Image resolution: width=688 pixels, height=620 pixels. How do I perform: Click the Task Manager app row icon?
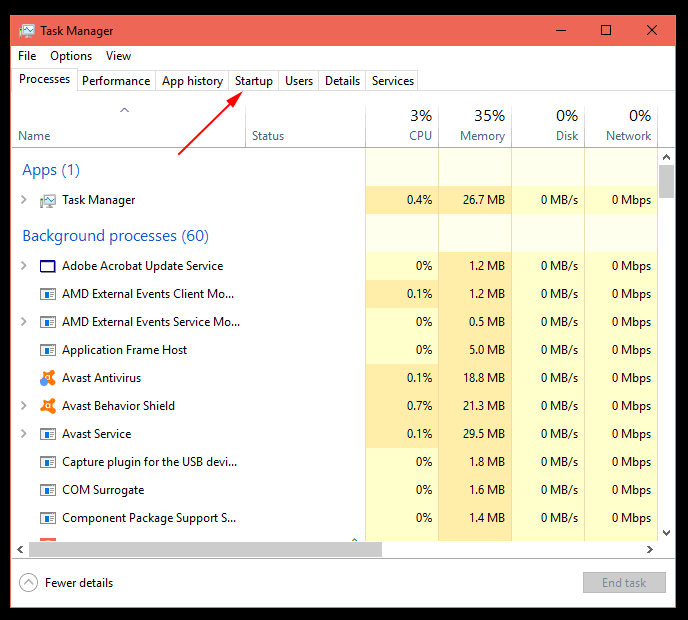point(48,201)
